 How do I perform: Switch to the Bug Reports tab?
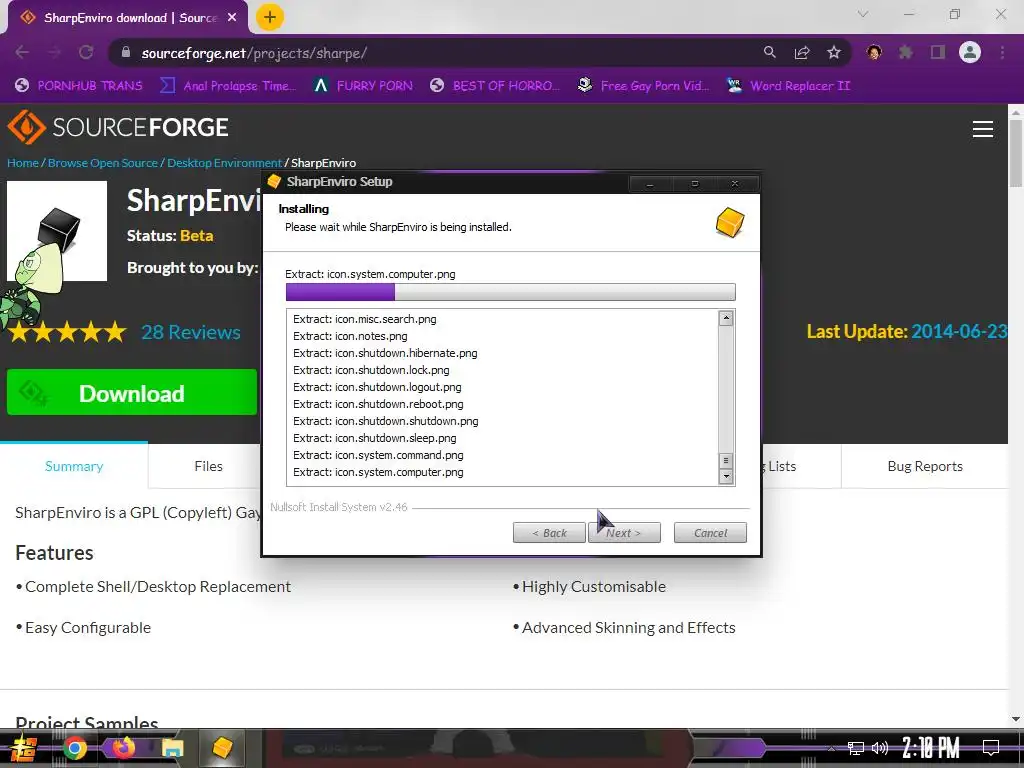point(925,466)
